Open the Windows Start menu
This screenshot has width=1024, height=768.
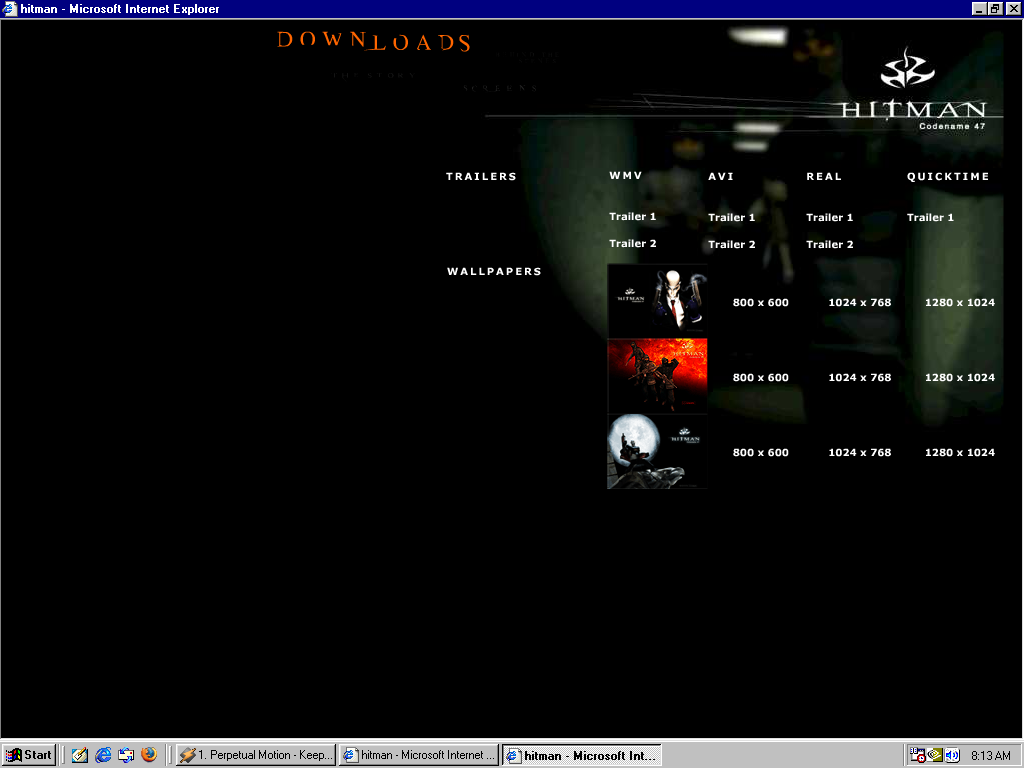pos(29,755)
